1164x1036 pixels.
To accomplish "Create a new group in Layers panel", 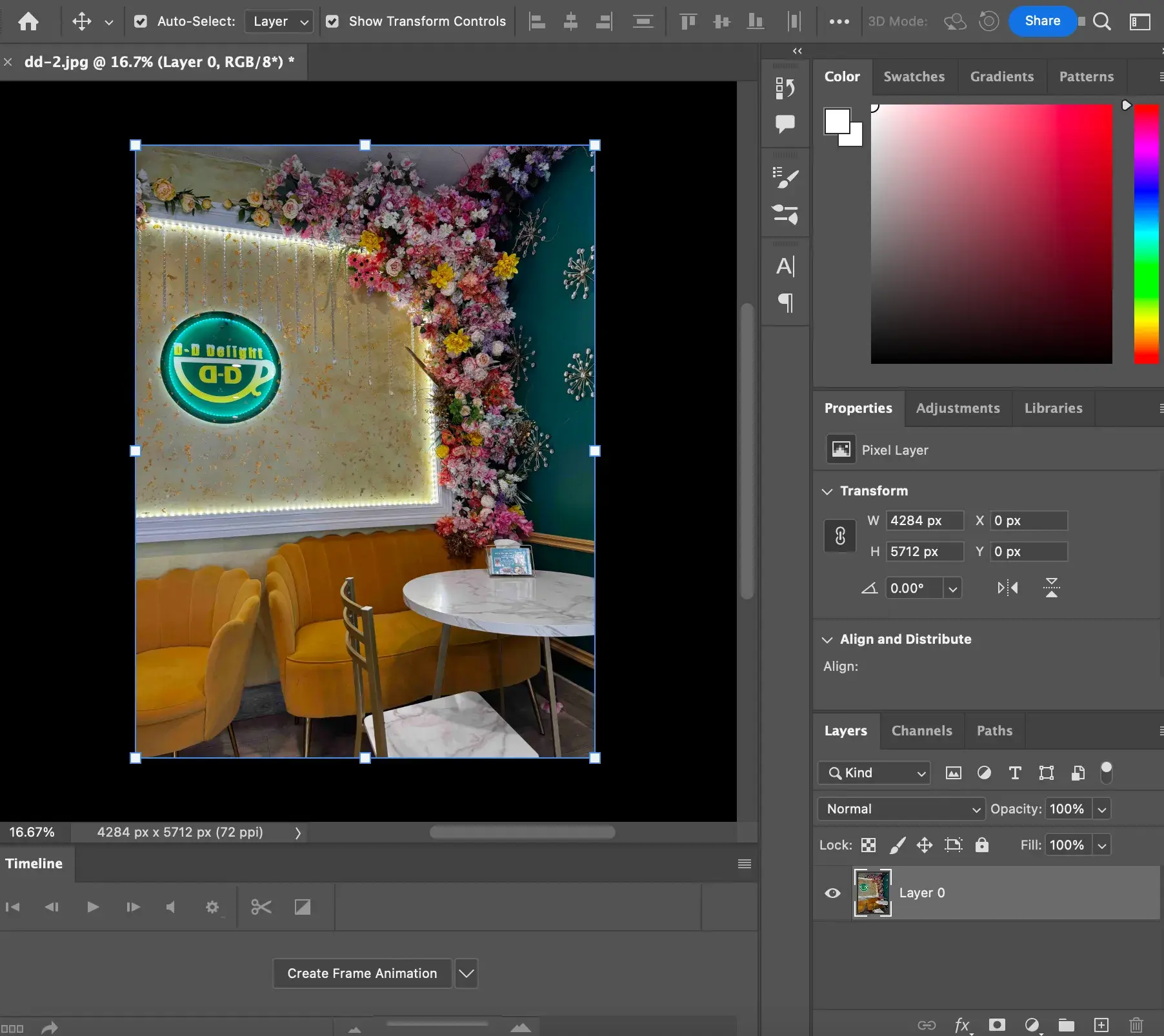I will pyautogui.click(x=1067, y=1025).
